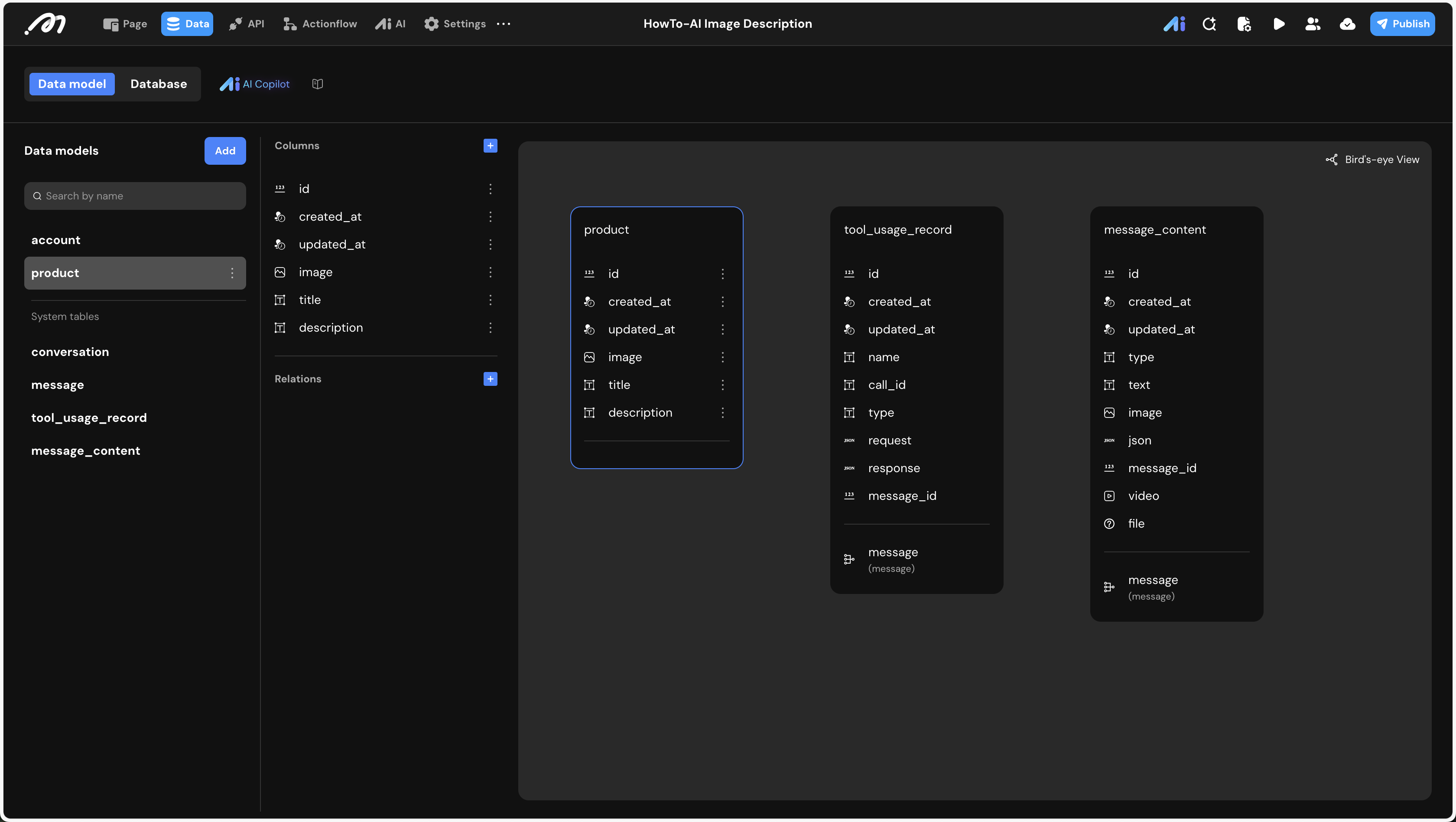The image size is (1456, 822).
Task: Switch to the Database tab
Action: click(158, 84)
